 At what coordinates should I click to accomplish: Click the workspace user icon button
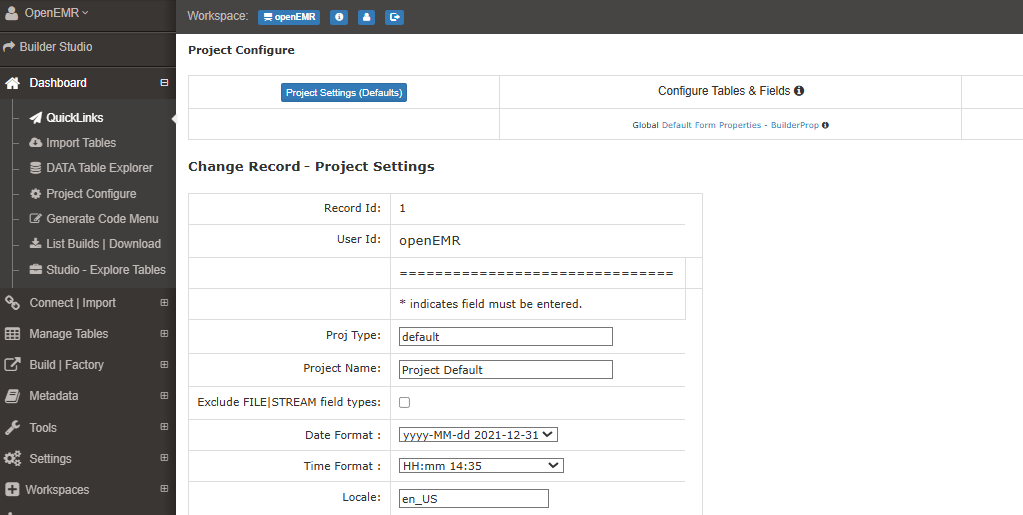click(366, 18)
